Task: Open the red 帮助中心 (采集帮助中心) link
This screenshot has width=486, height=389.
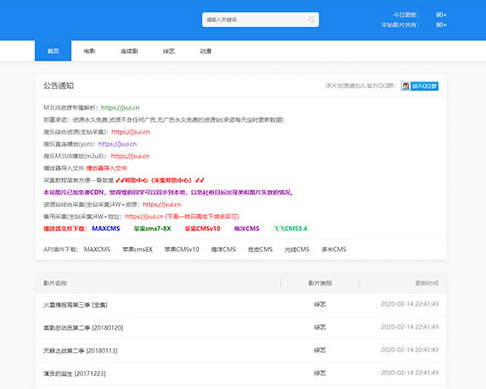Action: coord(160,180)
